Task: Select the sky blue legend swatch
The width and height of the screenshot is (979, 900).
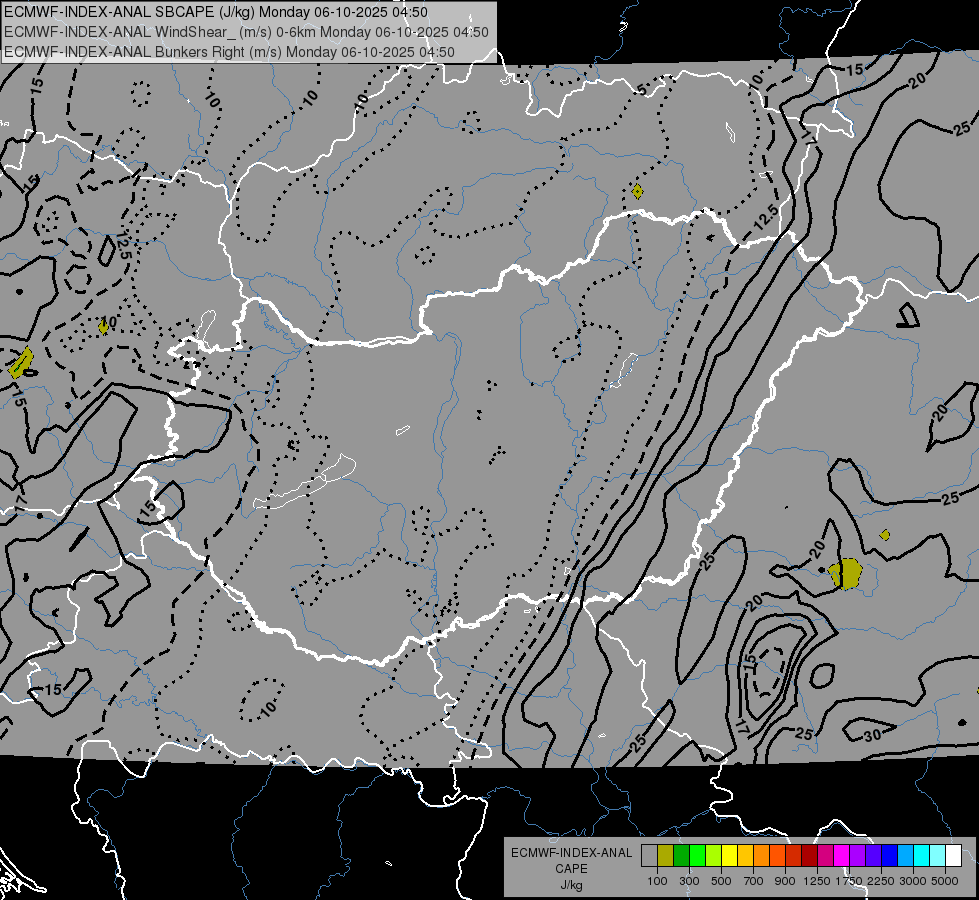Action: point(905,856)
